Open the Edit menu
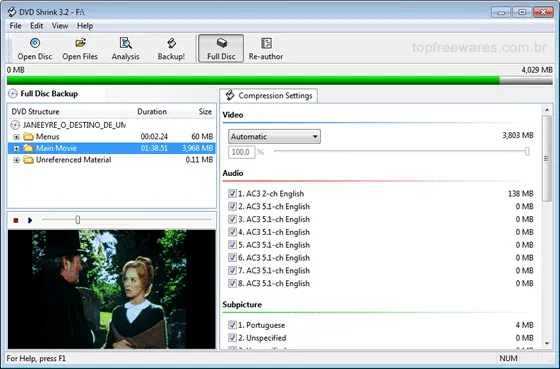 [36, 26]
